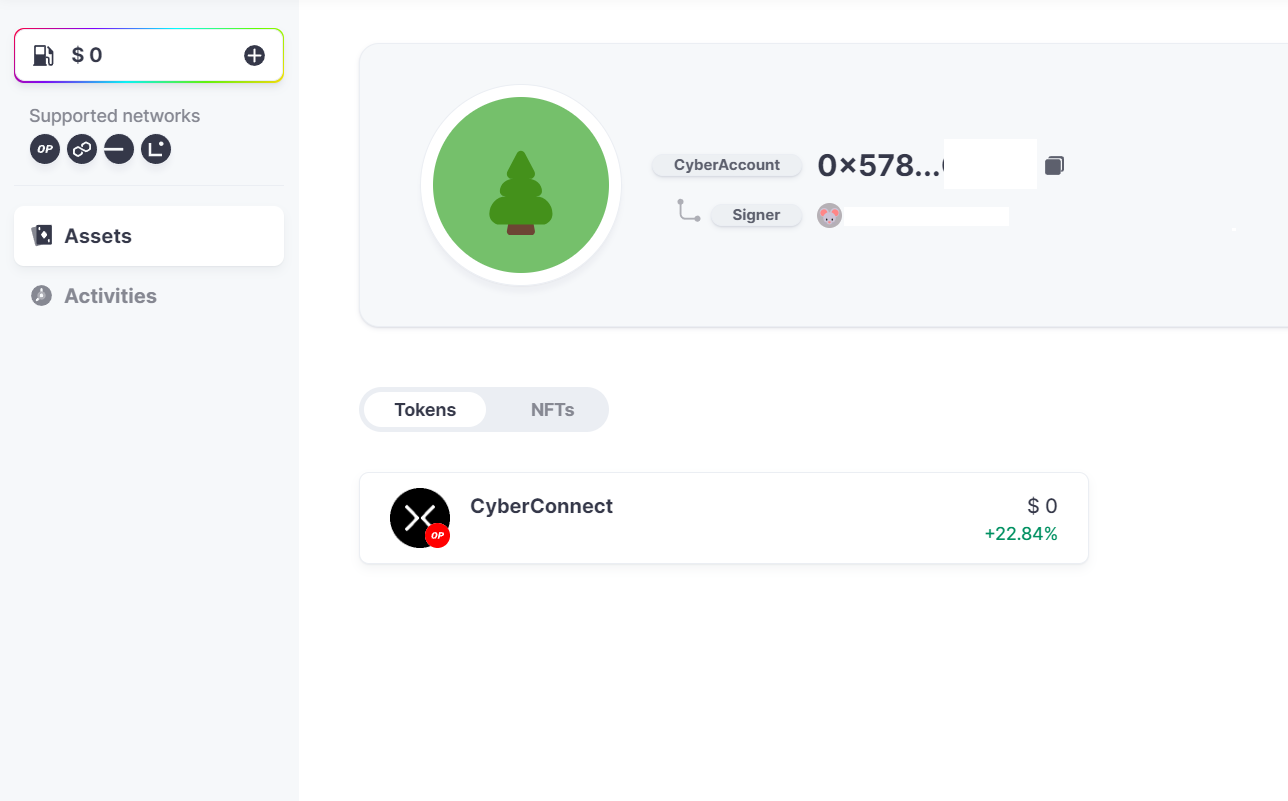The image size is (1288, 801).
Task: Select the Linea network icon
Action: (156, 150)
